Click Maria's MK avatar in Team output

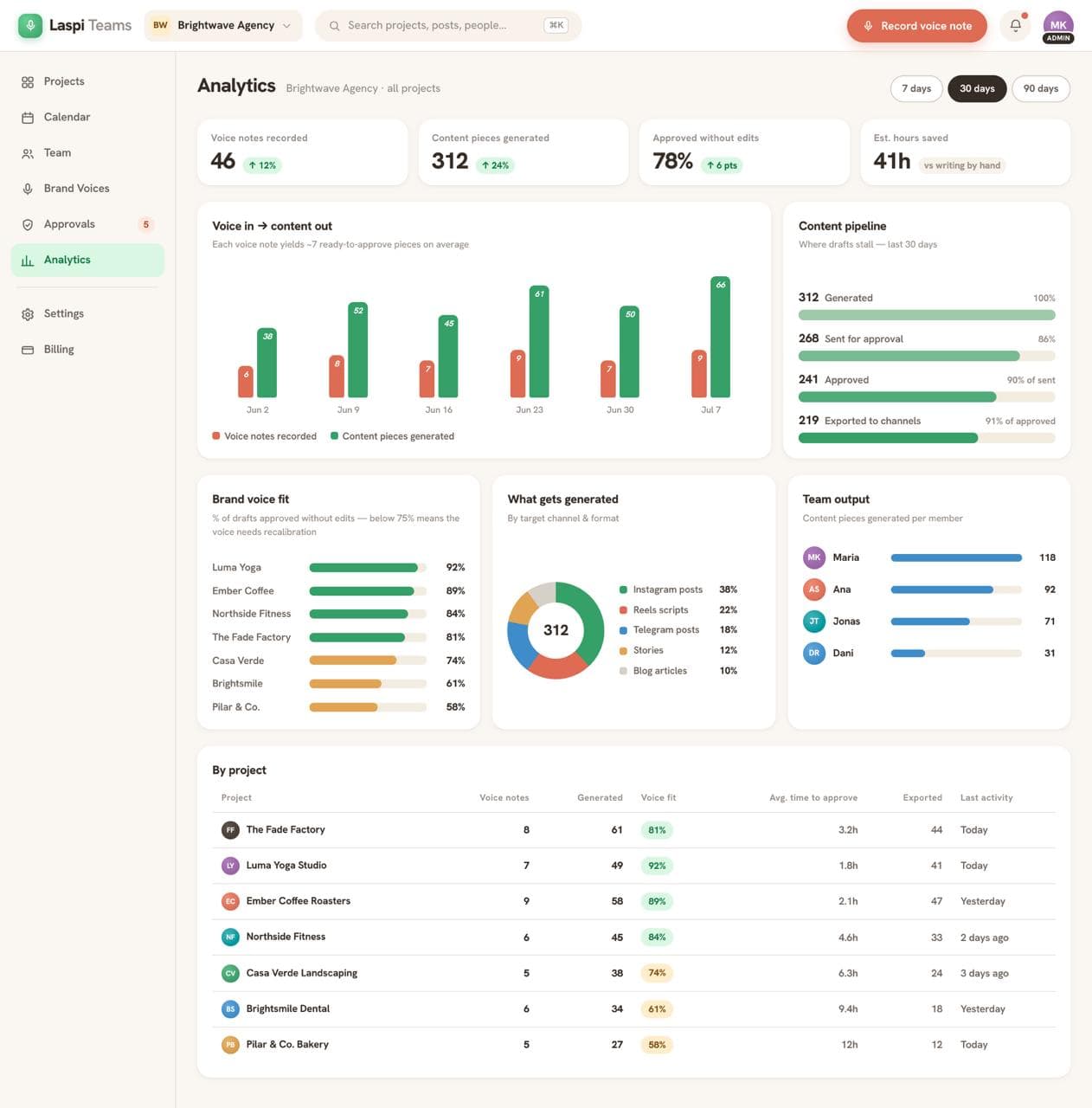click(x=814, y=557)
